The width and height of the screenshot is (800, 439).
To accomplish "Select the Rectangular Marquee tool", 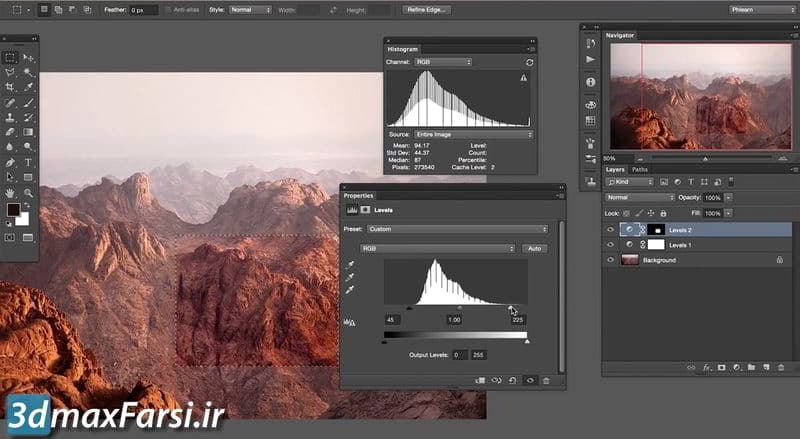I will pos(10,58).
